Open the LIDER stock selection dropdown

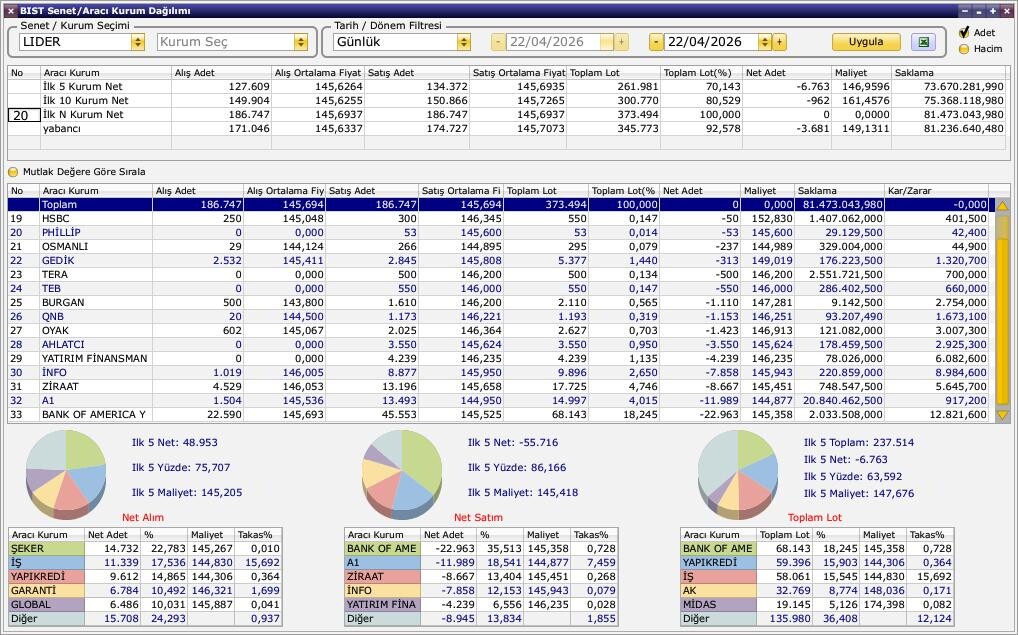tap(137, 42)
